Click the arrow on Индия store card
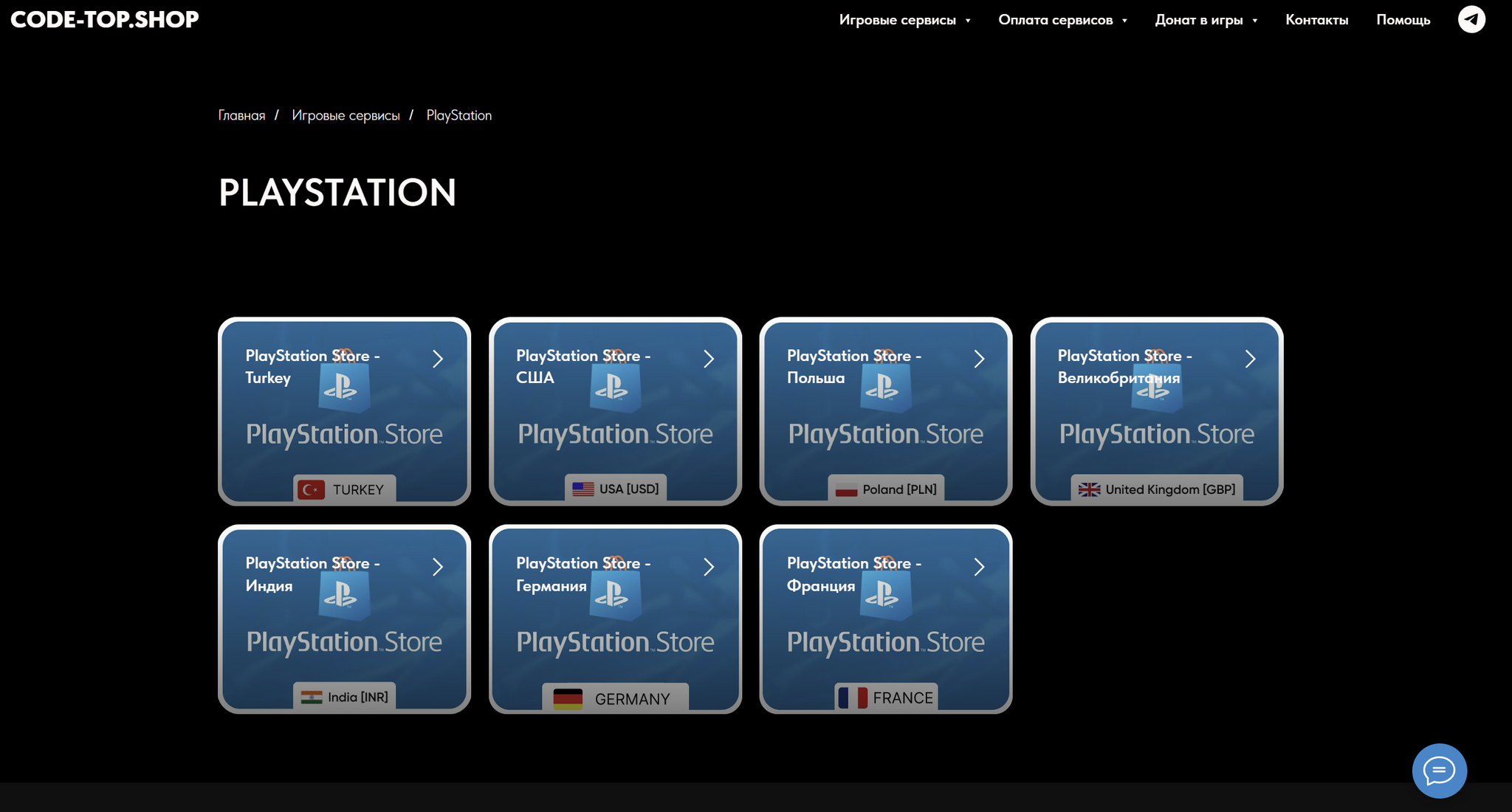Viewport: 1512px width, 812px height. [438, 567]
